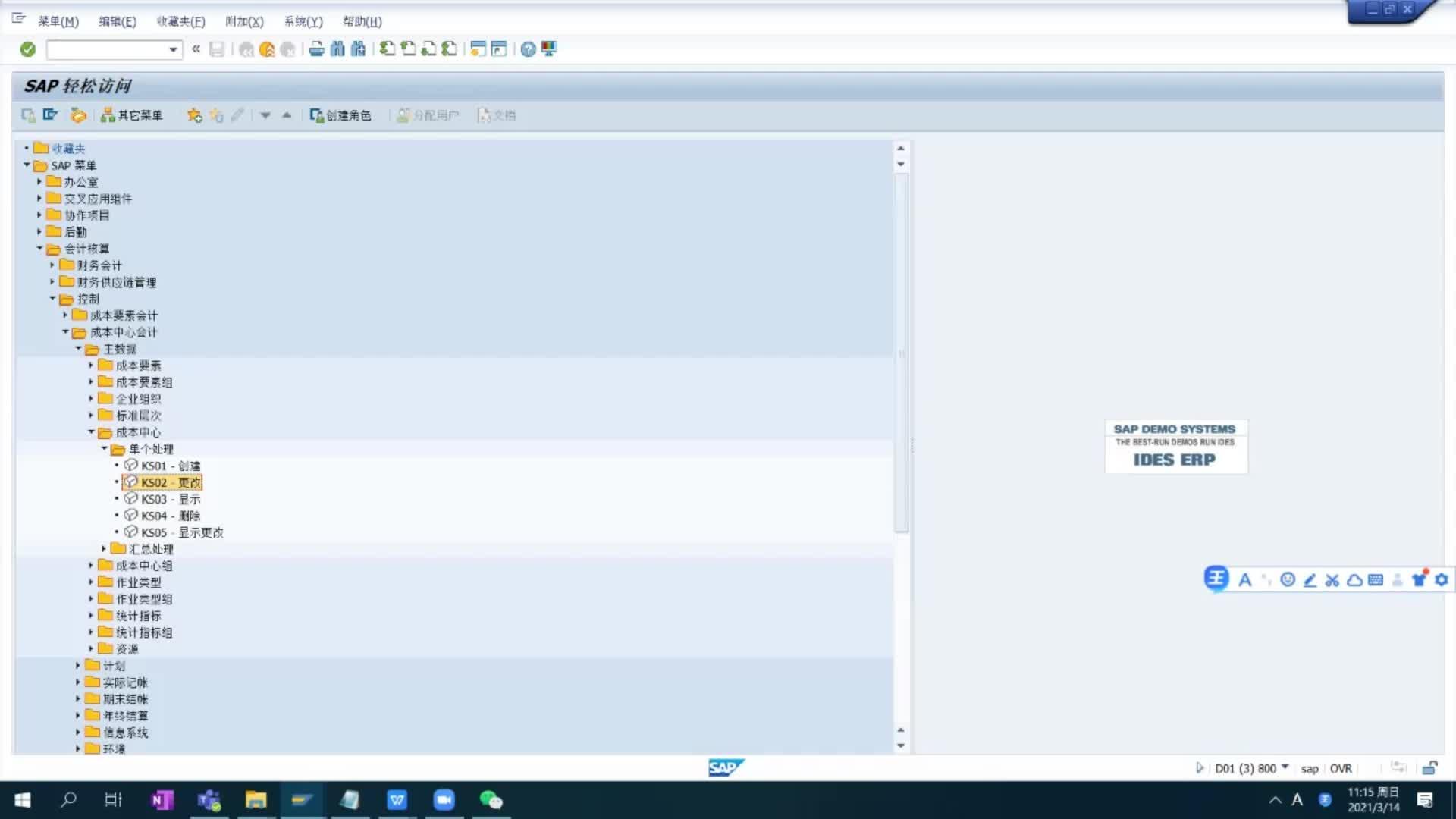Expand the 汇总处理 folder node

click(104, 548)
